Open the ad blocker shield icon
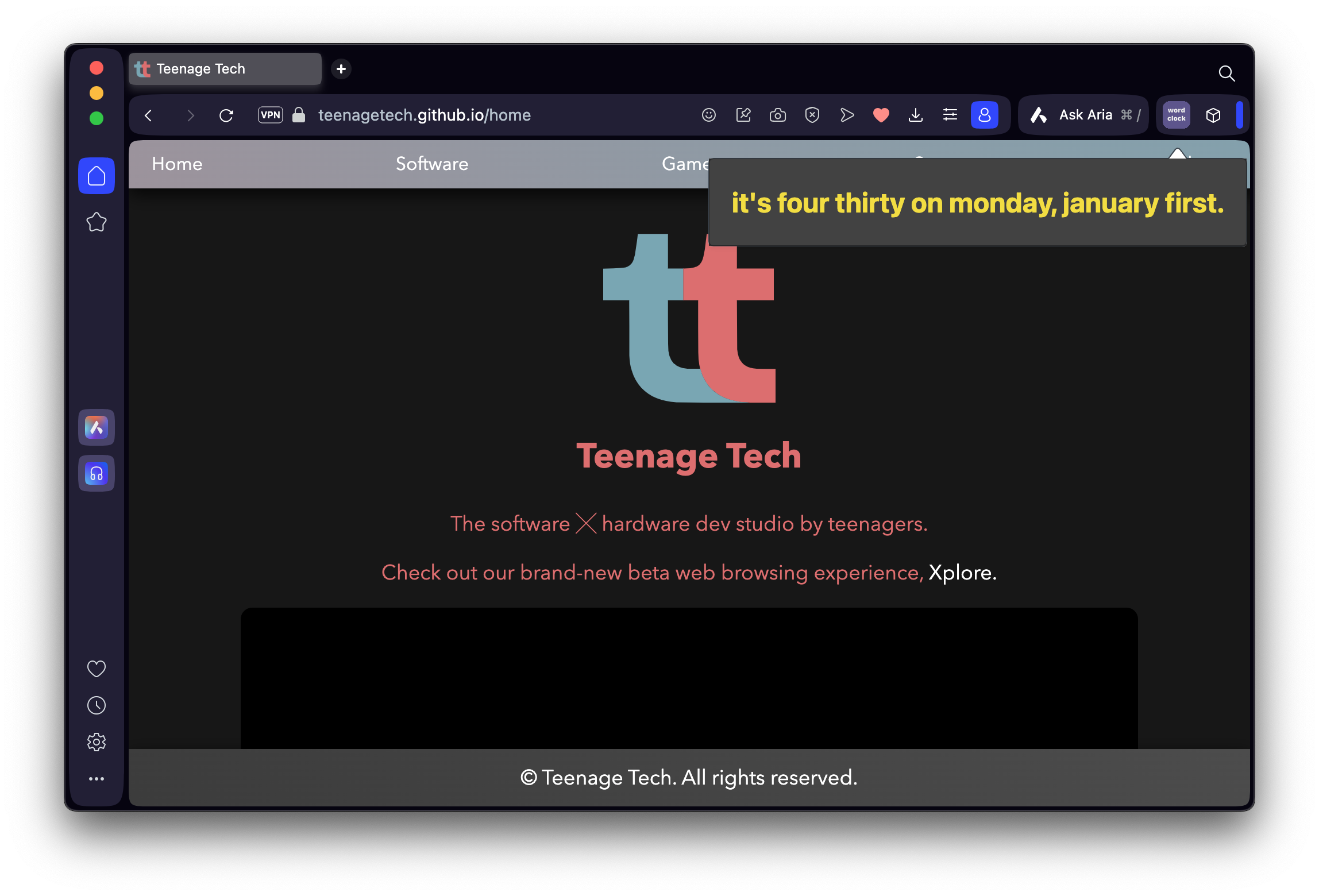Screen dimensions: 1319x896 [812, 115]
